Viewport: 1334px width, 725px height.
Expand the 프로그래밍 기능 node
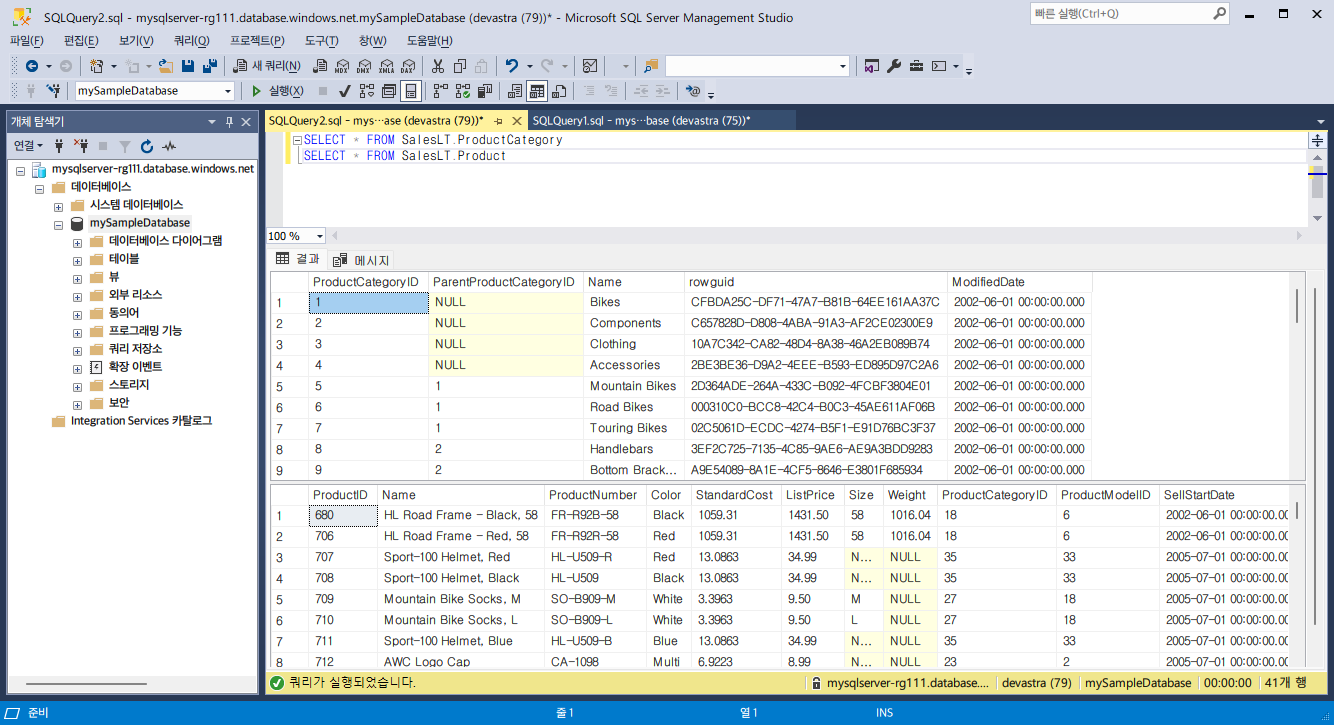77,331
